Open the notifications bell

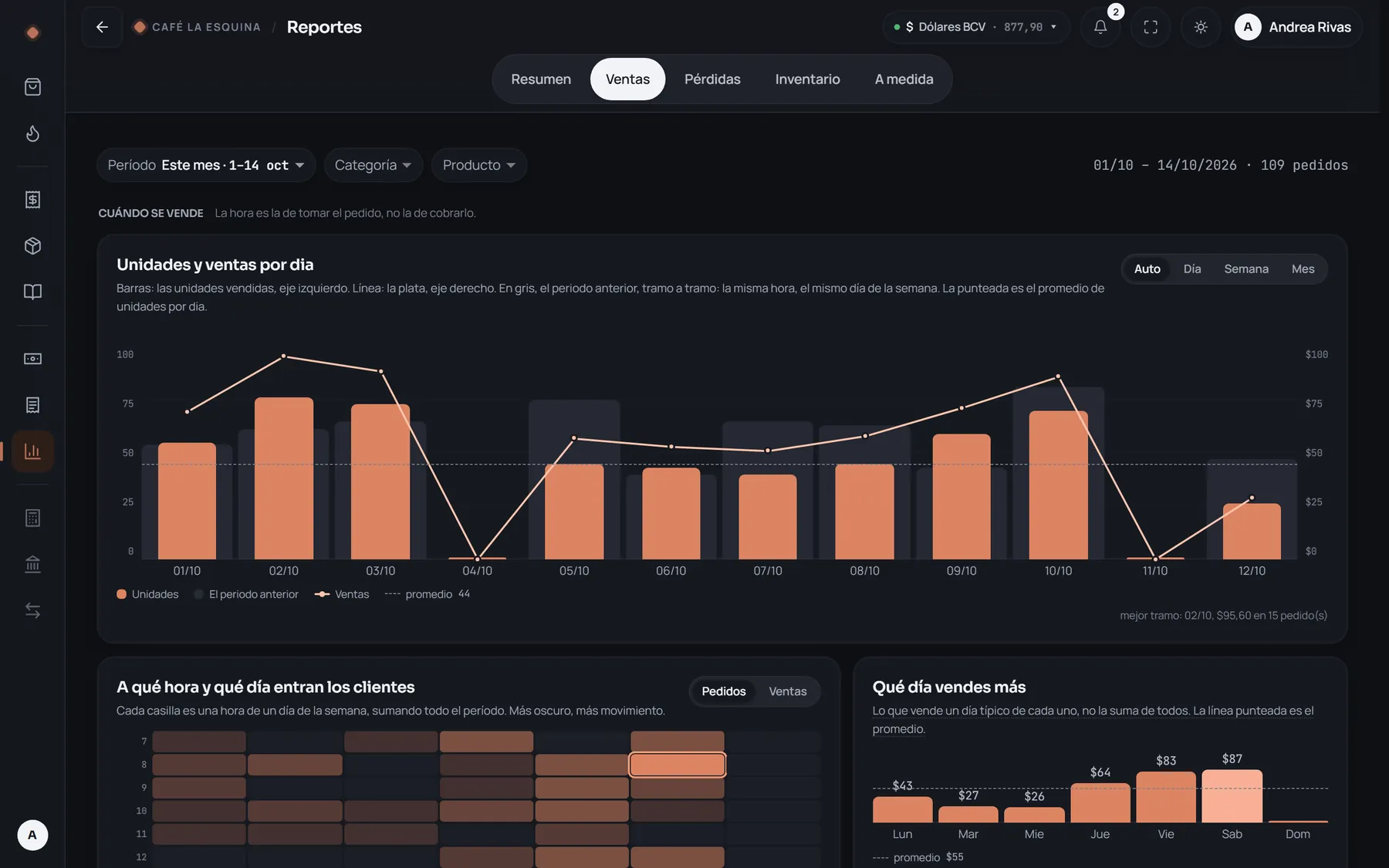(1100, 27)
